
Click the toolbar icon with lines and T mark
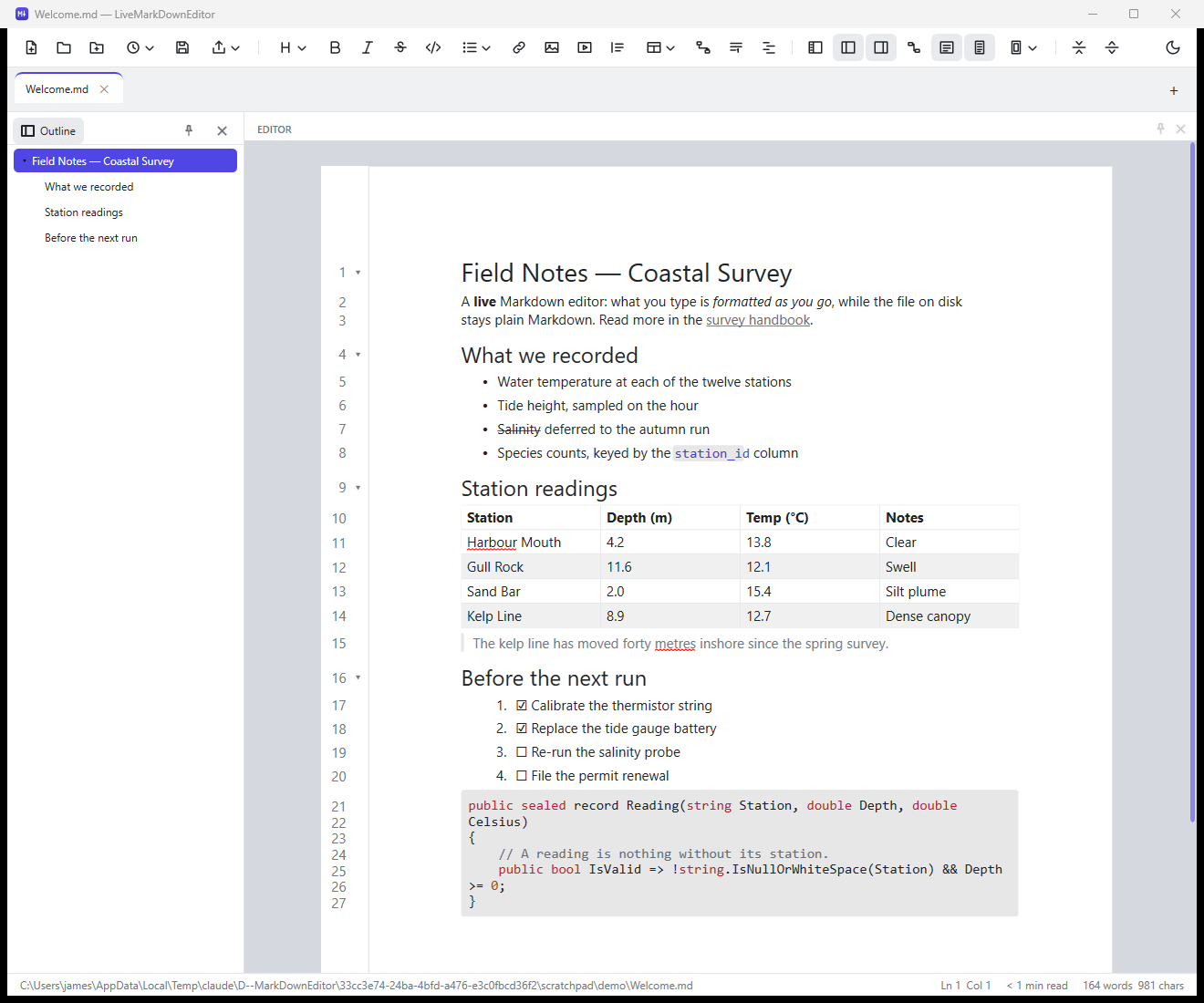coord(736,47)
